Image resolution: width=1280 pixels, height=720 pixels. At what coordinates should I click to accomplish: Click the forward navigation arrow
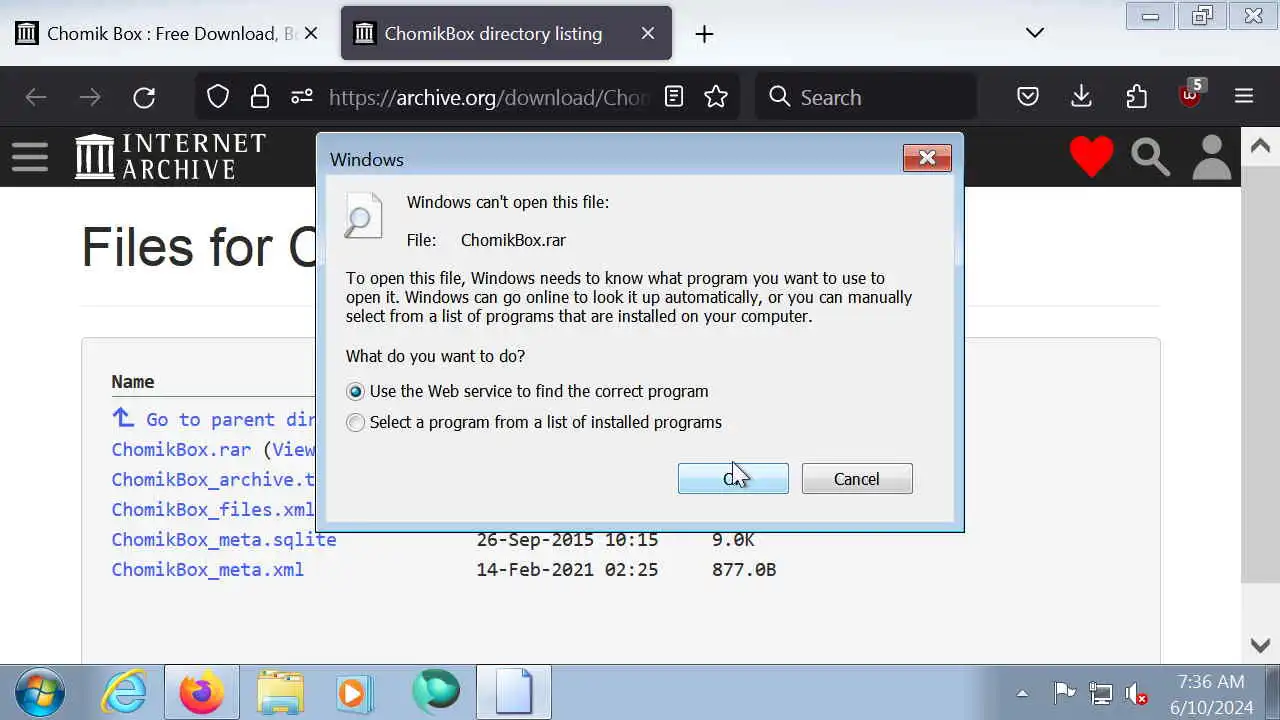tap(90, 97)
